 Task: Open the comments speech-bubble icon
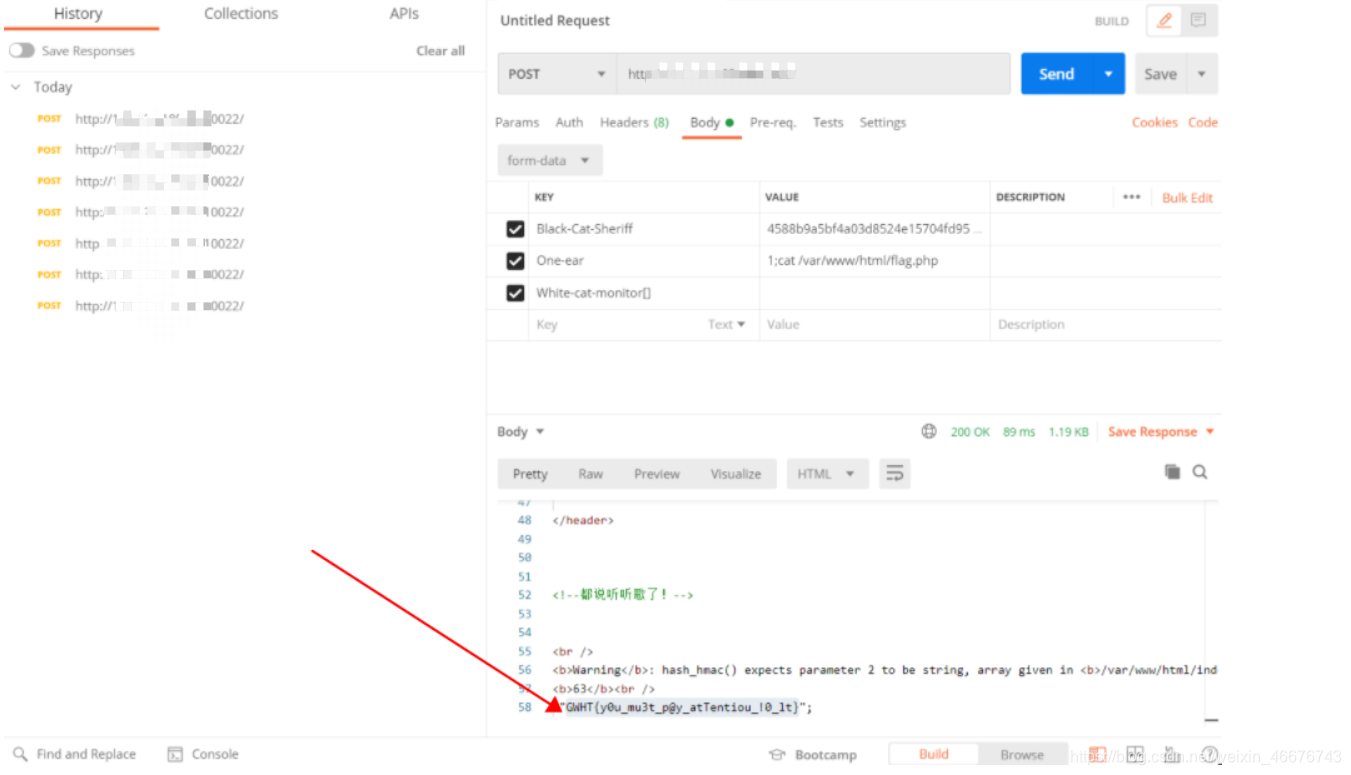(1198, 20)
